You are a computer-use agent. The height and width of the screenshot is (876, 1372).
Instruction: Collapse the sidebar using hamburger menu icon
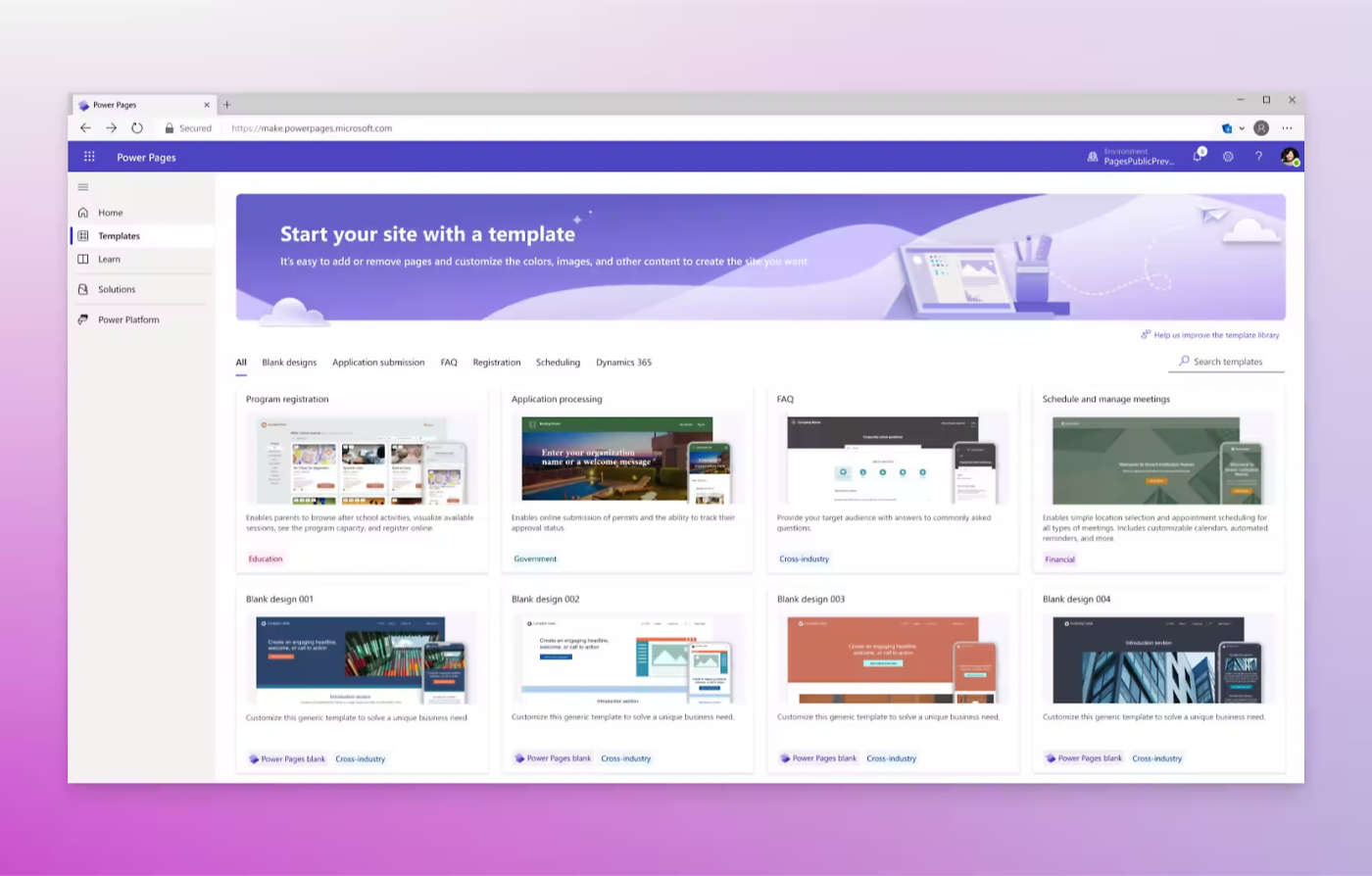(x=83, y=187)
